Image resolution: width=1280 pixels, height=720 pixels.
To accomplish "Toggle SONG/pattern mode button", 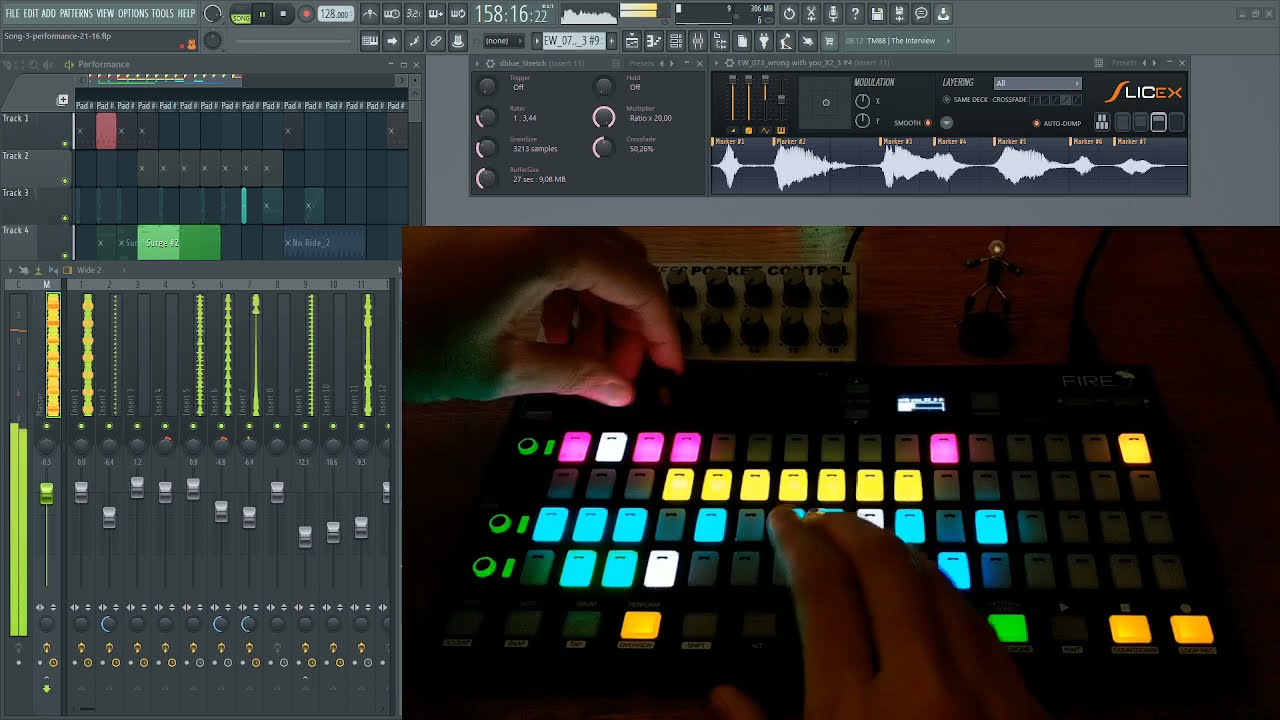I will (x=241, y=14).
